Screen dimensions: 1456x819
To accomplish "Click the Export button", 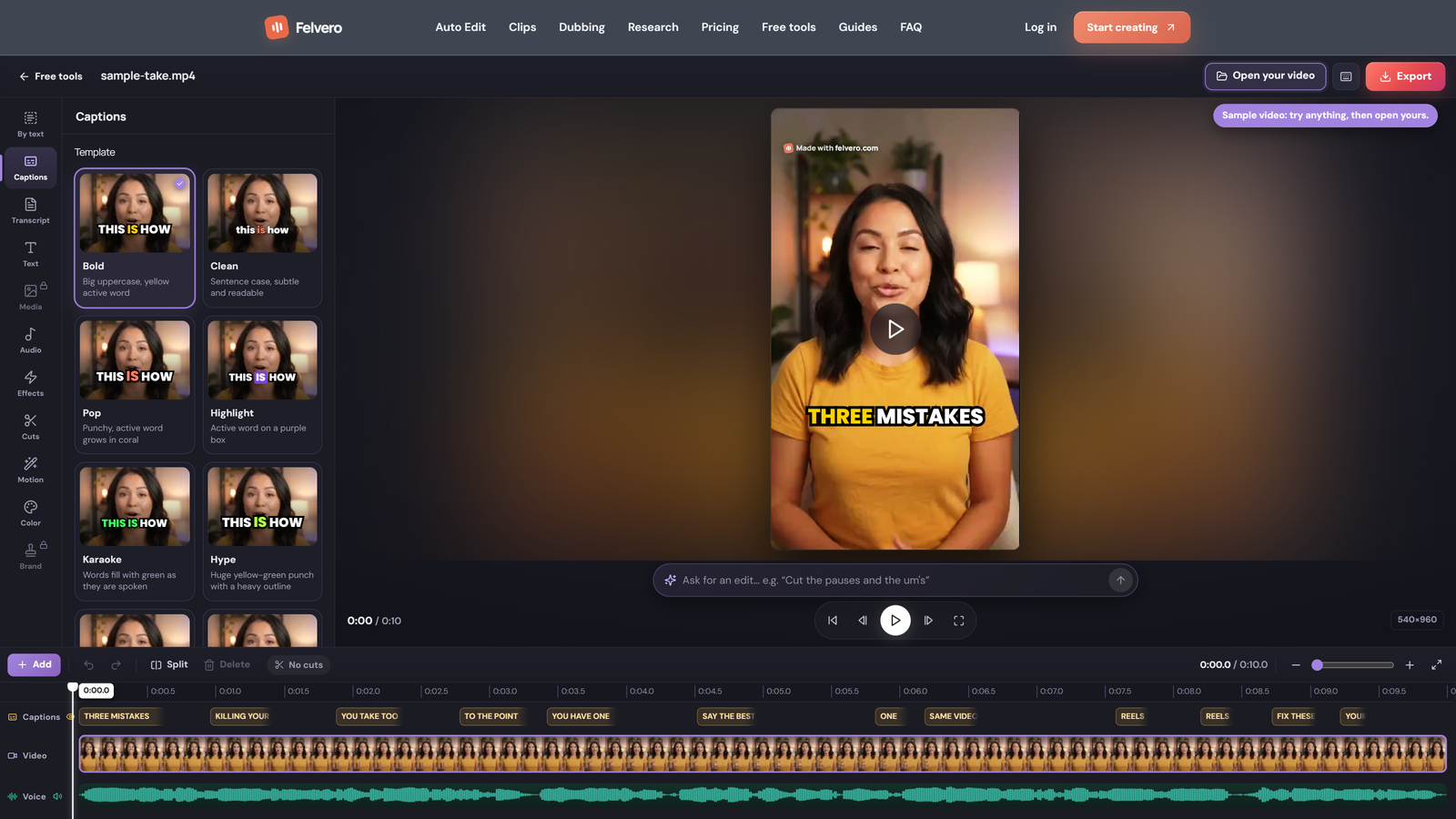I will (1405, 76).
